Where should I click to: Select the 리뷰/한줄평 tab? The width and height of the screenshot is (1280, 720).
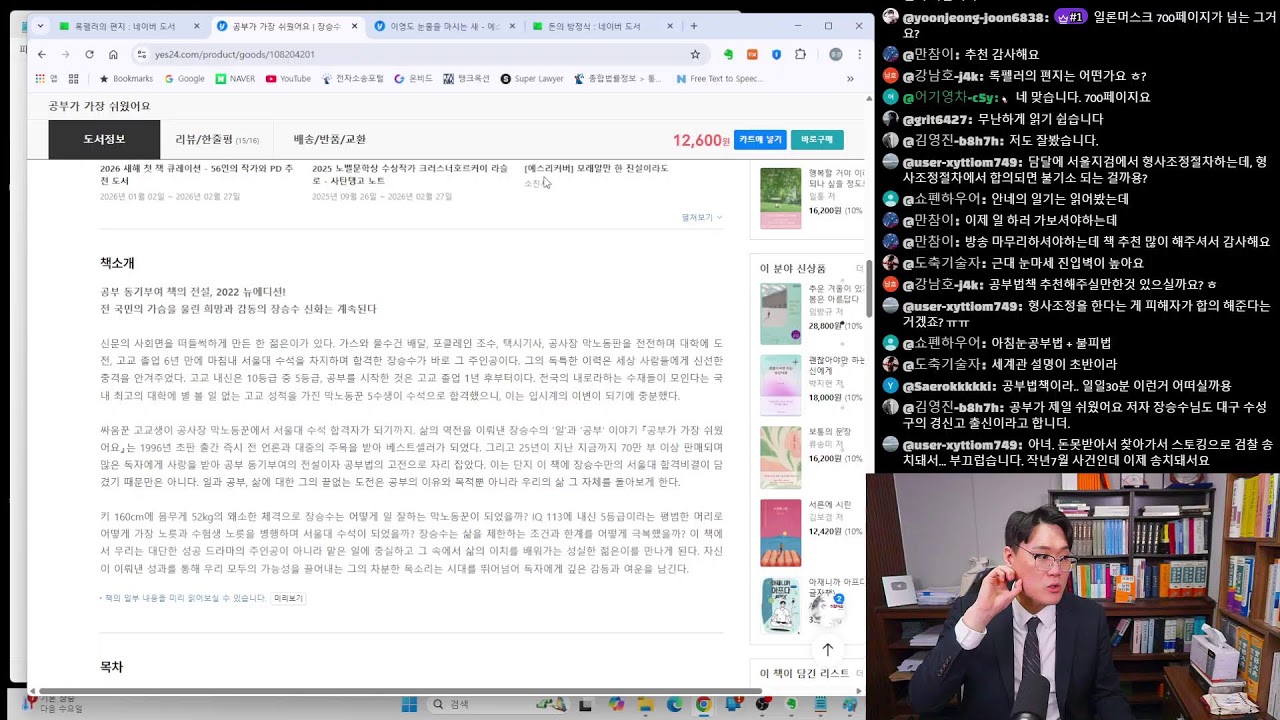(x=217, y=139)
